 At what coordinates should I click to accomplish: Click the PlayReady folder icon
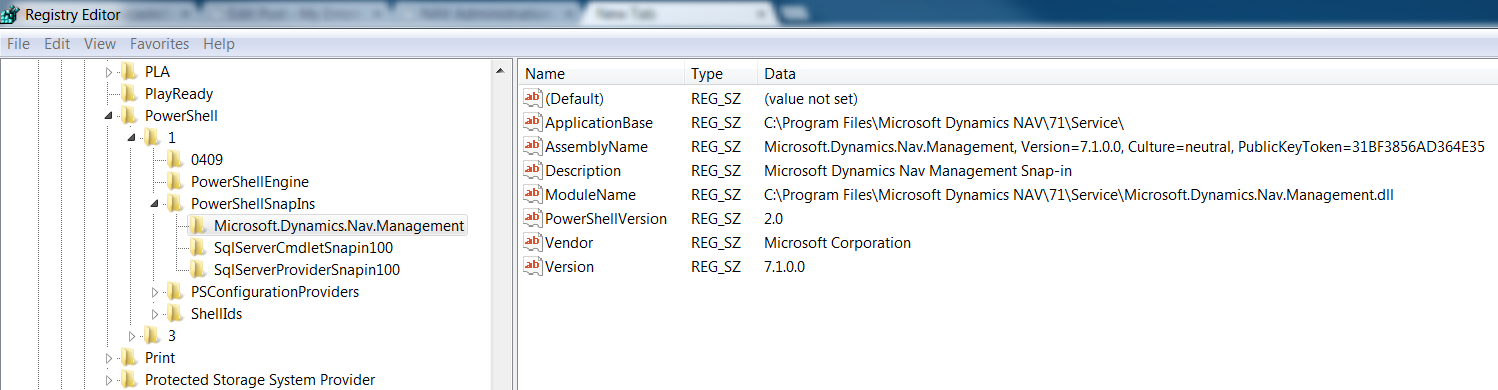point(128,94)
